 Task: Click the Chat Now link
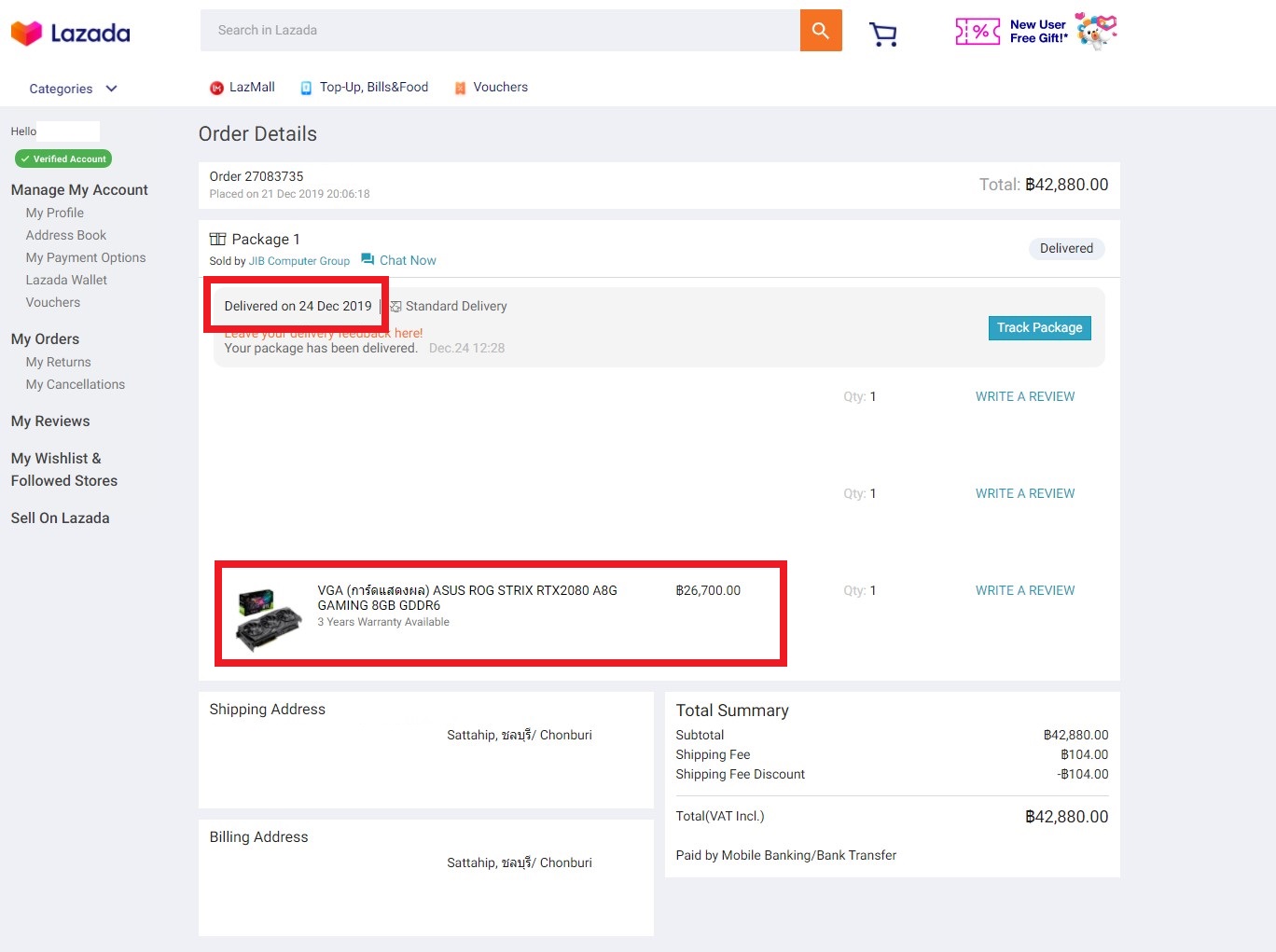pyautogui.click(x=408, y=260)
